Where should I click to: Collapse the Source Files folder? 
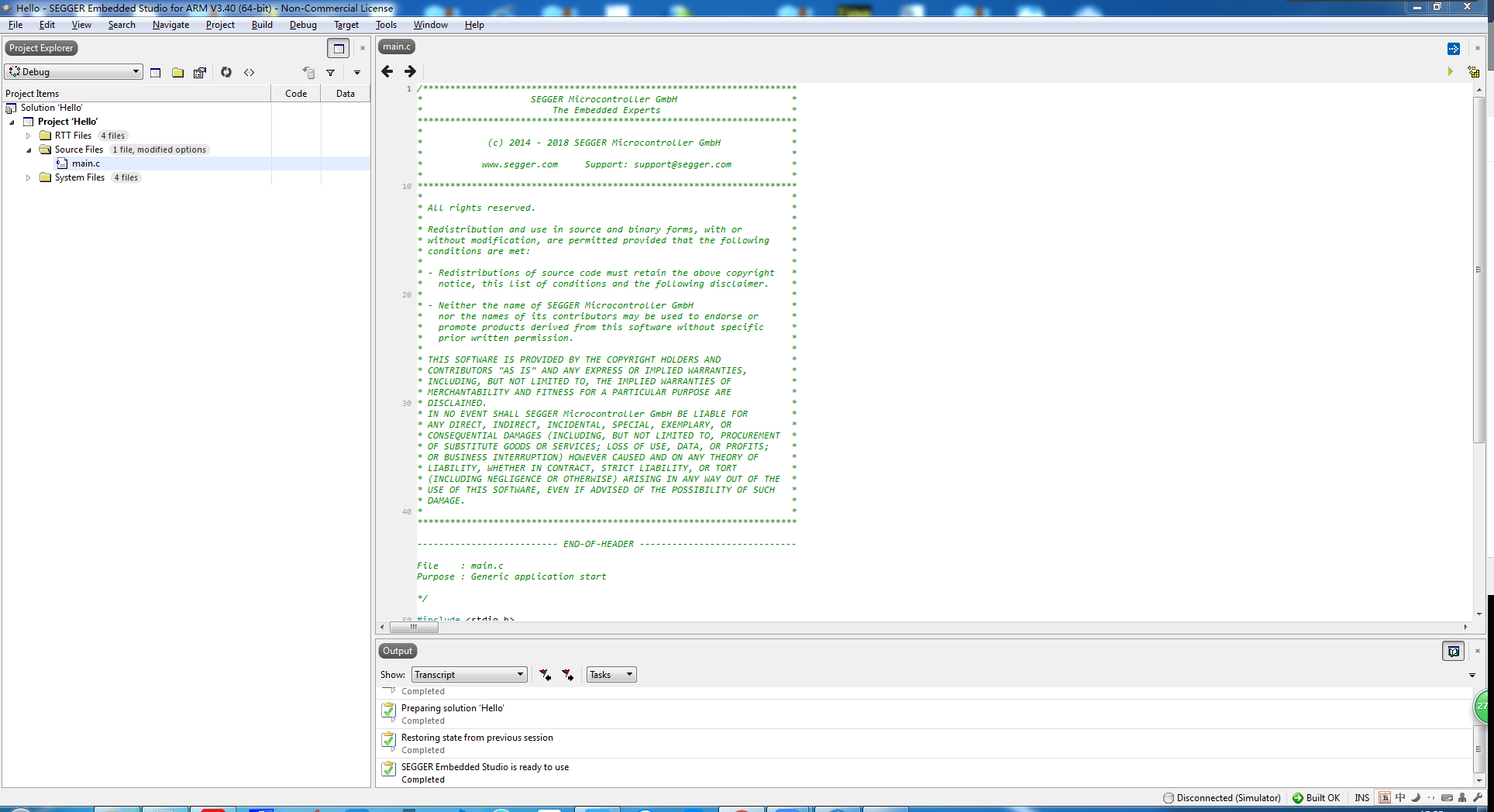29,150
